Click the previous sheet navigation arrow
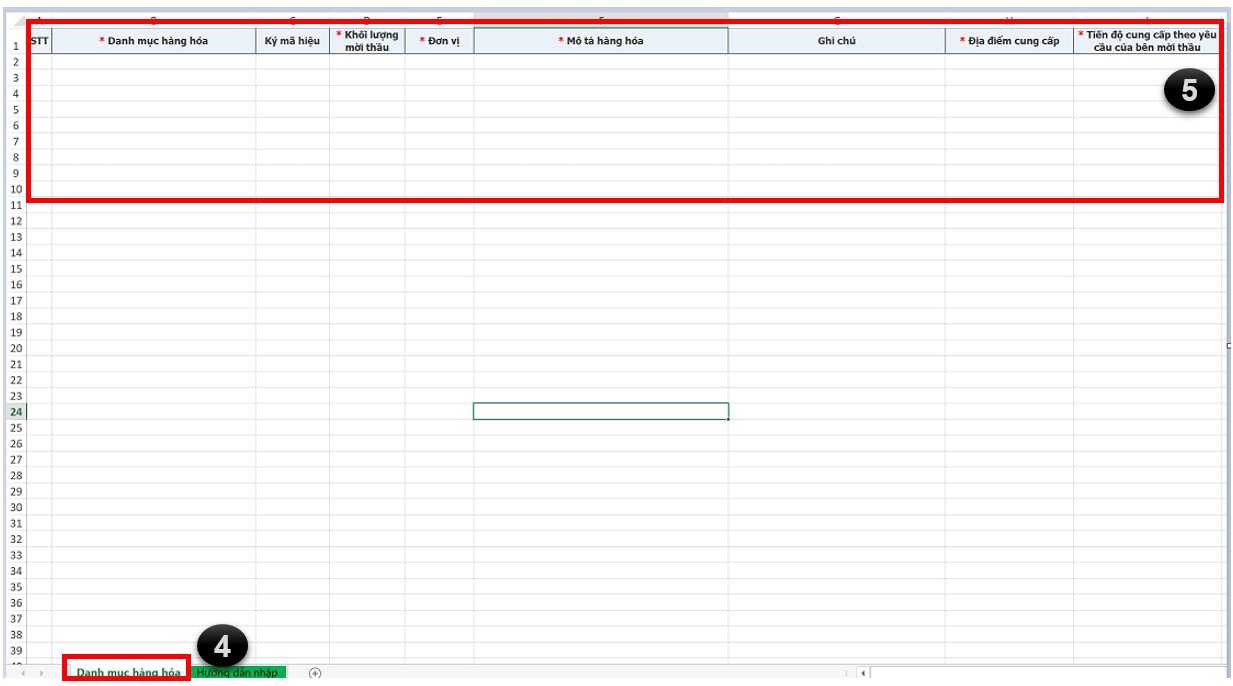The width and height of the screenshot is (1233, 686). click(21, 673)
